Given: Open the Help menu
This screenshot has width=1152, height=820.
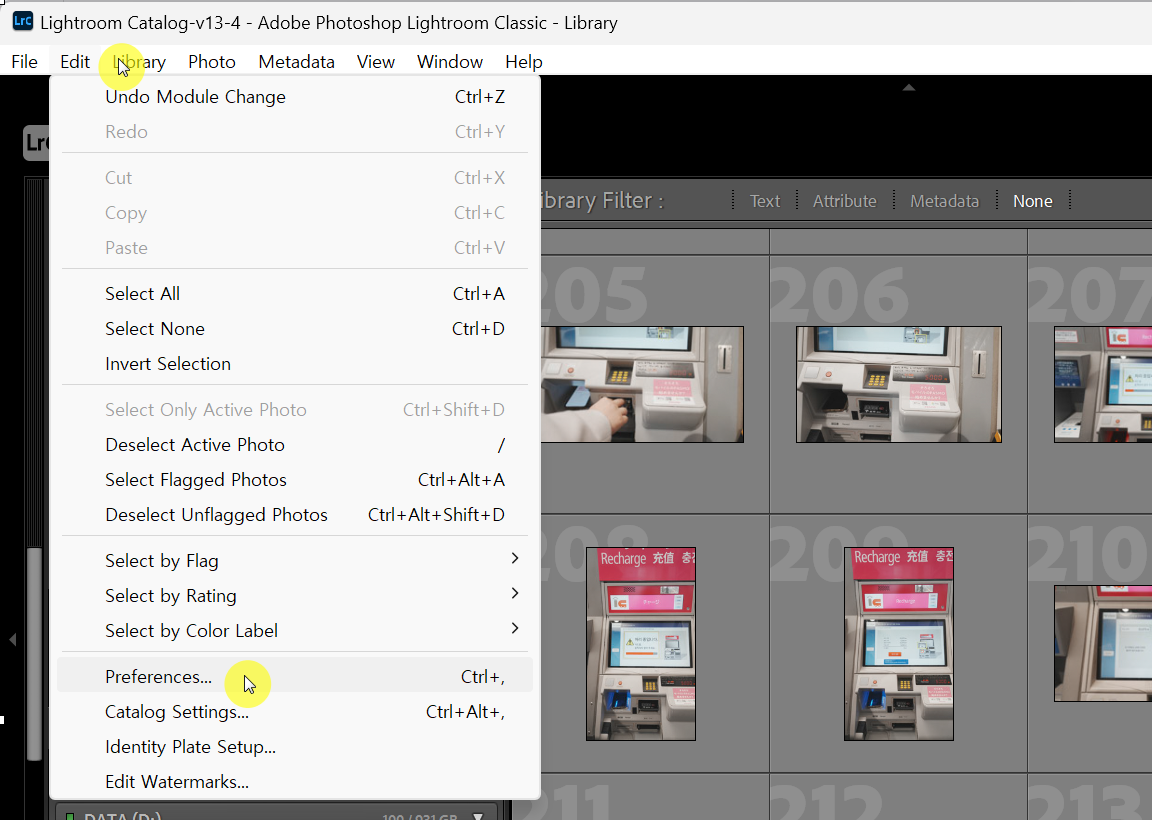Looking at the screenshot, I should [x=524, y=62].
